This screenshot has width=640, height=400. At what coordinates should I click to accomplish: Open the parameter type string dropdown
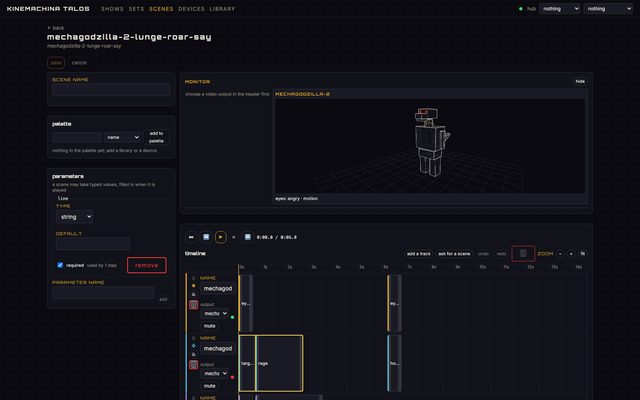(x=74, y=217)
